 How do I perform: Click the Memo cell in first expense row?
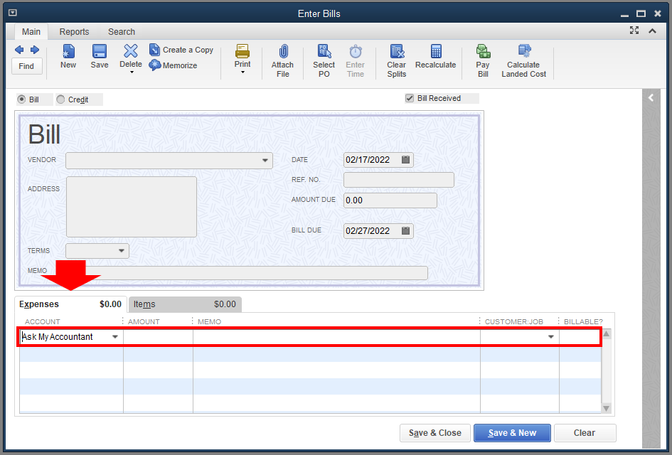(x=336, y=337)
